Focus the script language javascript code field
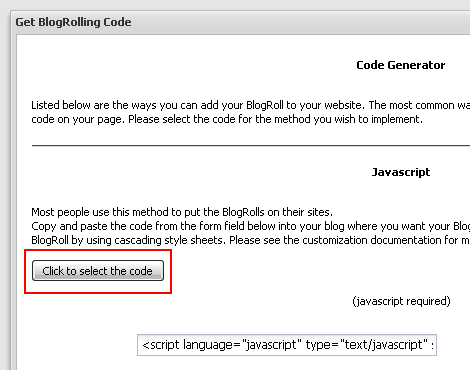This screenshot has width=470, height=370. (287, 345)
